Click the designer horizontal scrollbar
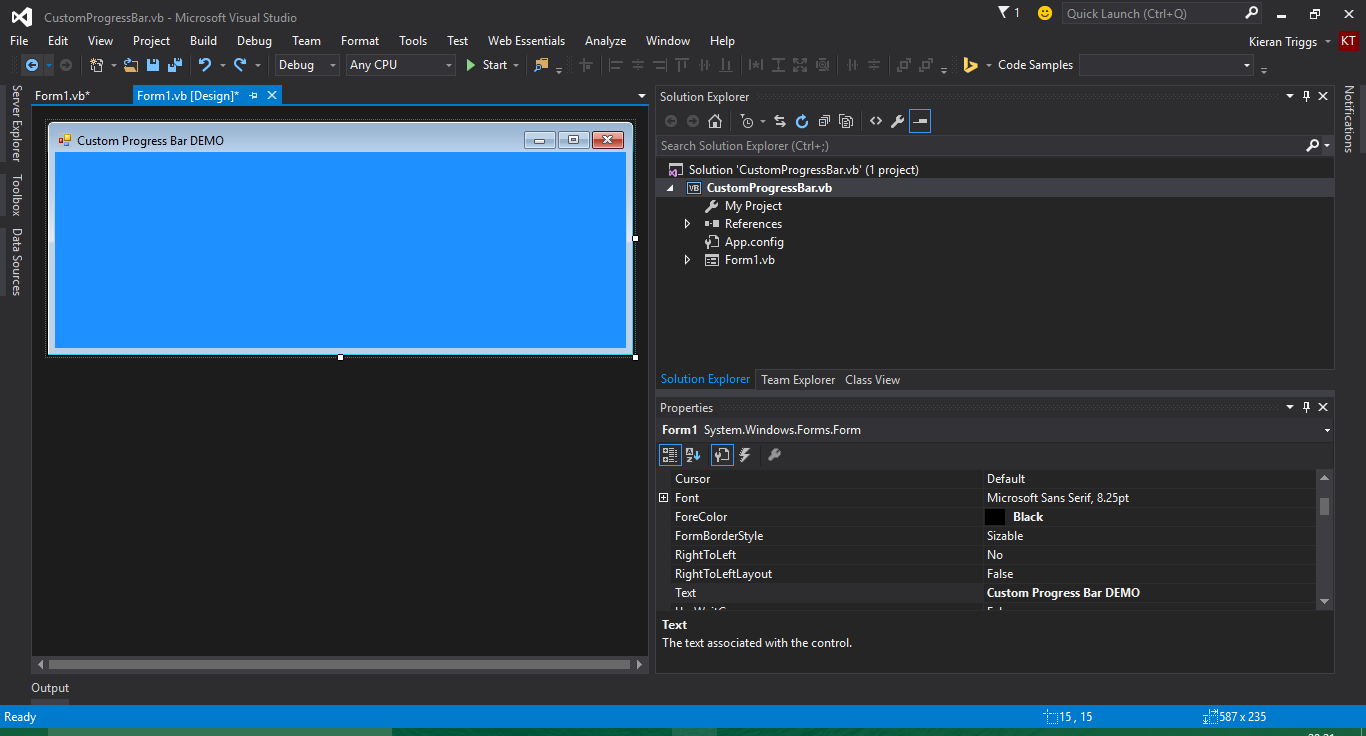Image resolution: width=1366 pixels, height=736 pixels. click(x=340, y=664)
